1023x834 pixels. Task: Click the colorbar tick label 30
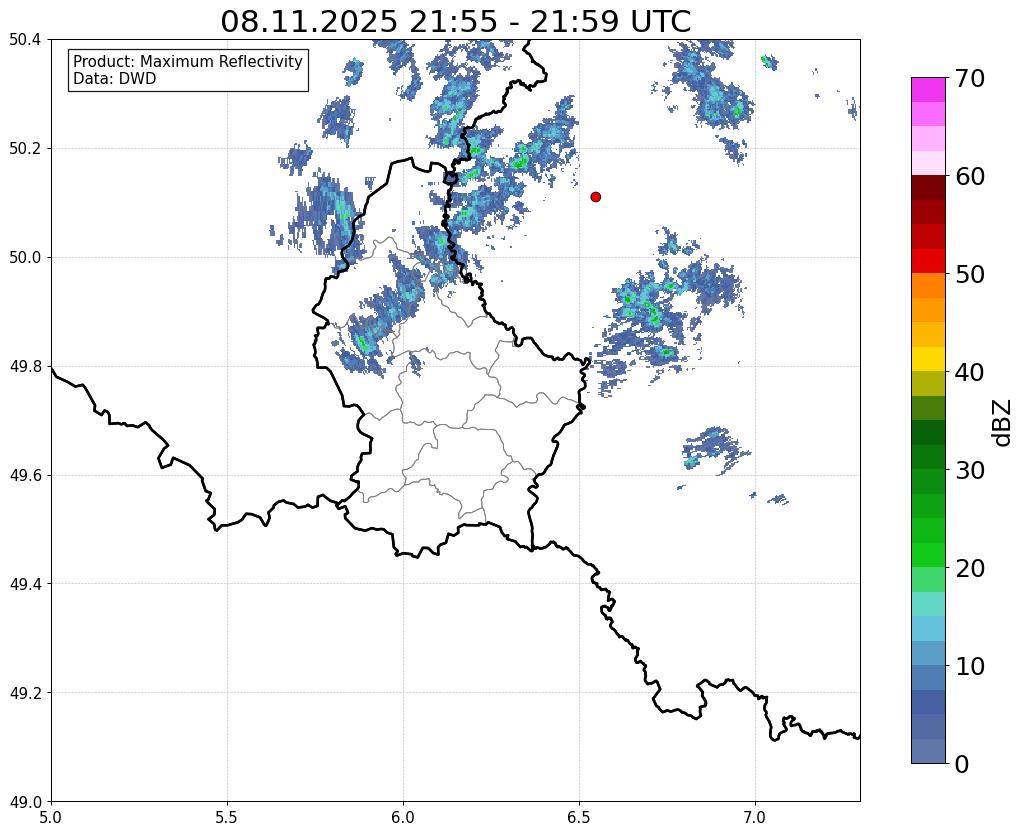pyautogui.click(x=970, y=470)
